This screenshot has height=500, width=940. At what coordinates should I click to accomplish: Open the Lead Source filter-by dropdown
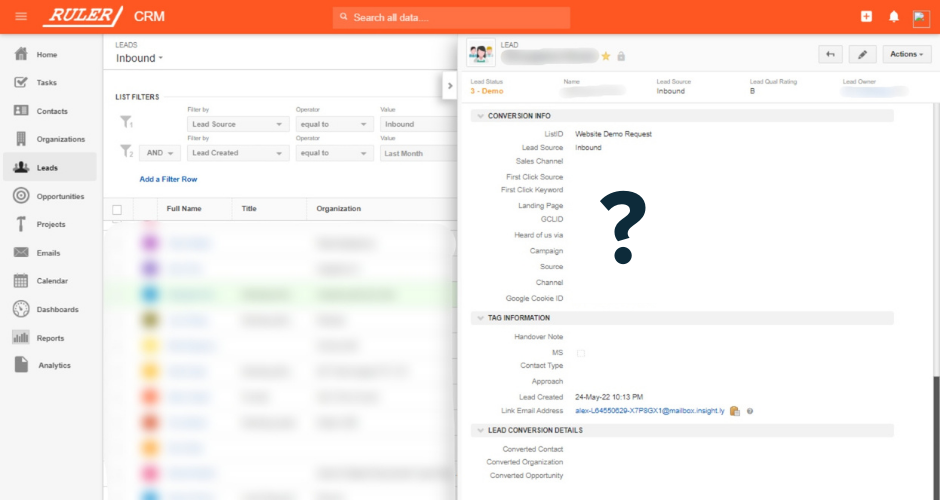point(238,124)
